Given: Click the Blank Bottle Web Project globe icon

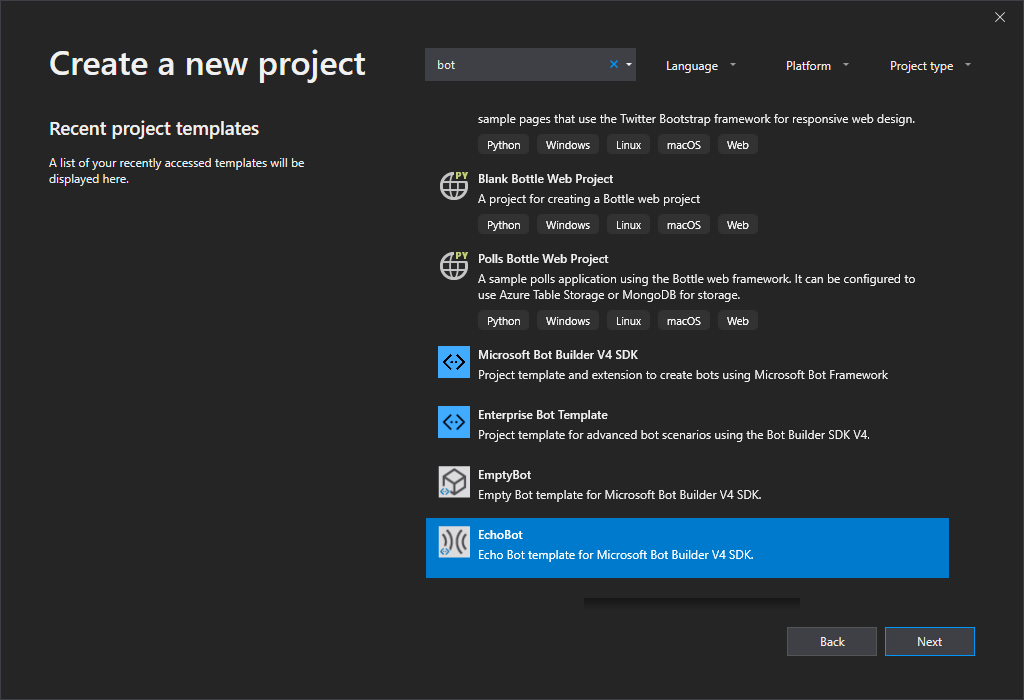Looking at the screenshot, I should point(454,185).
